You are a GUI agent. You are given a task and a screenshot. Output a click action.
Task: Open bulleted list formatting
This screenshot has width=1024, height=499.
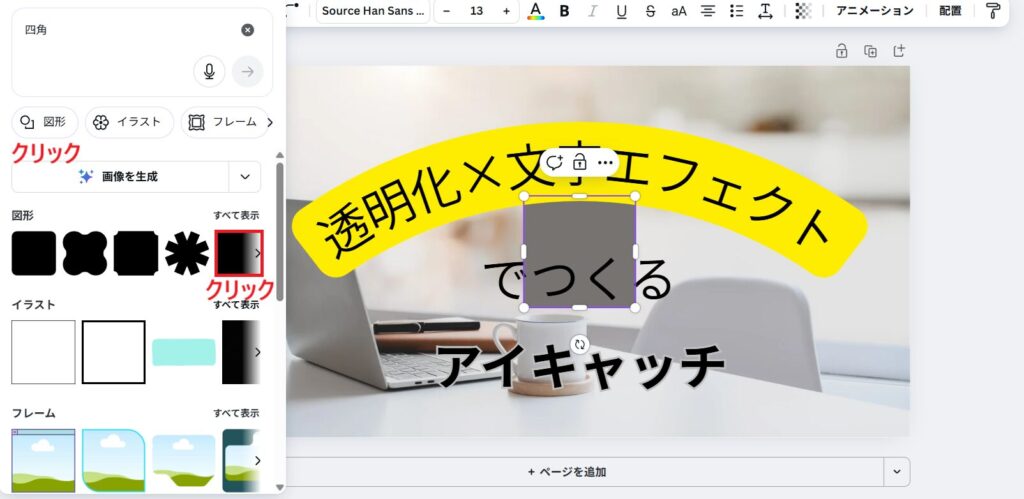coord(737,11)
